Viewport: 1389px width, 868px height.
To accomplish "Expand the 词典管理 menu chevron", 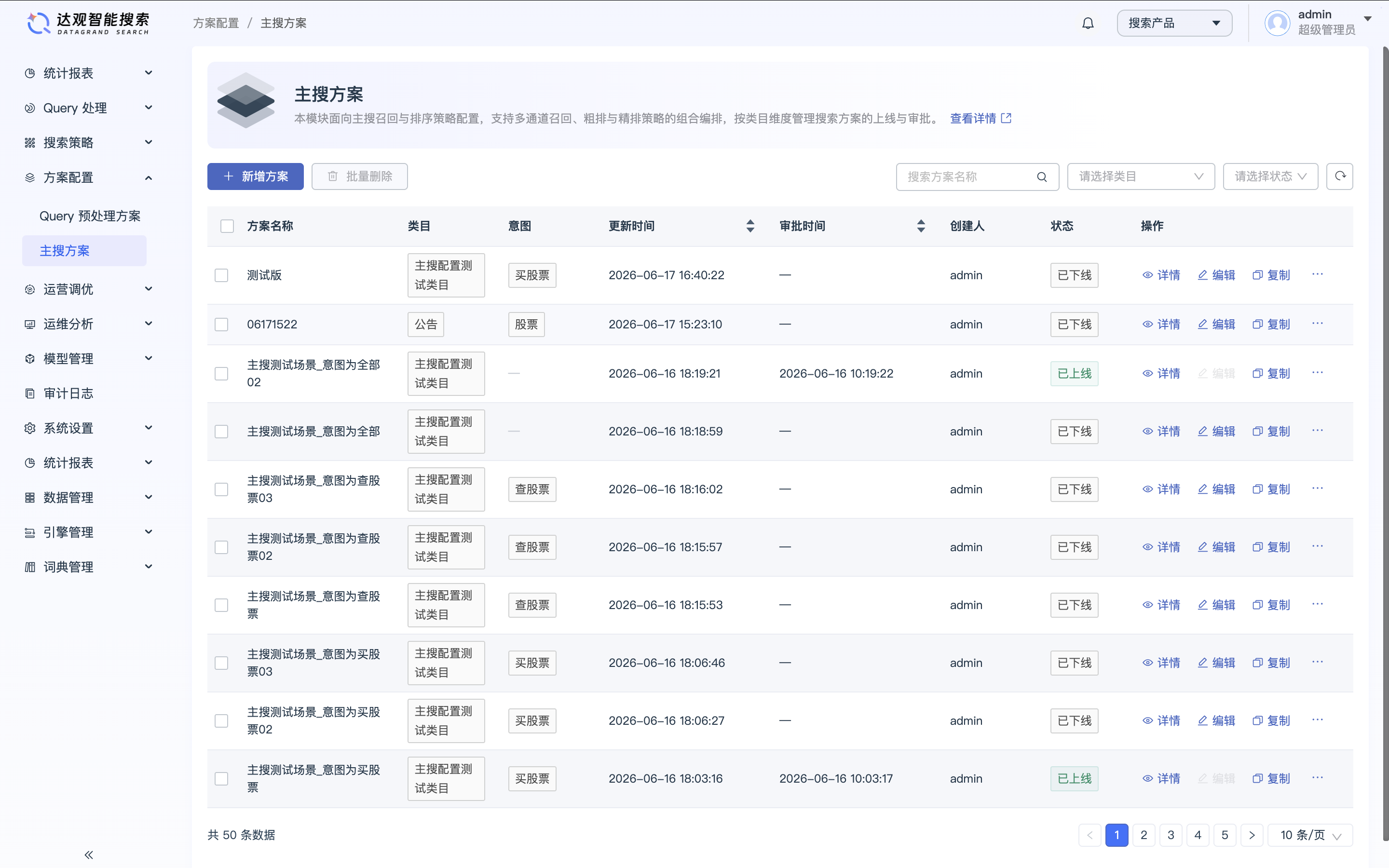I will (x=149, y=567).
